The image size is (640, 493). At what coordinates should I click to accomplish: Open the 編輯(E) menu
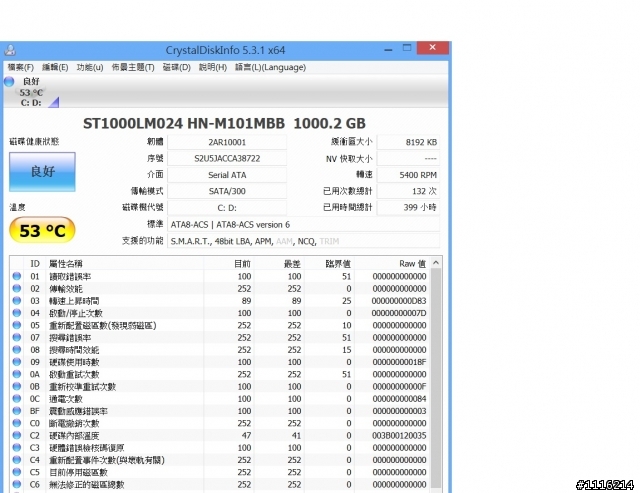(x=55, y=67)
